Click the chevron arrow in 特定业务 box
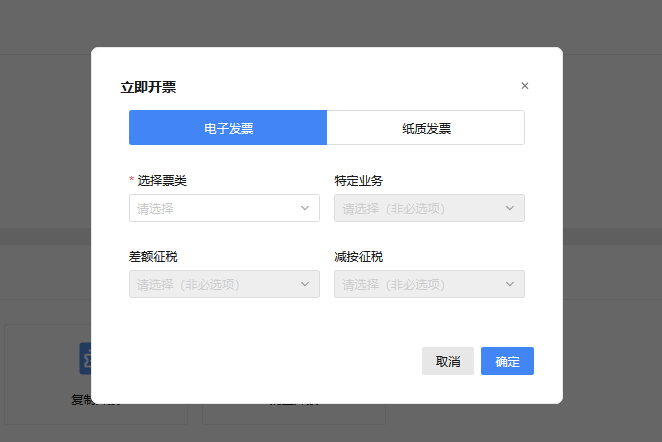Viewport: 662px width, 442px height. click(510, 208)
